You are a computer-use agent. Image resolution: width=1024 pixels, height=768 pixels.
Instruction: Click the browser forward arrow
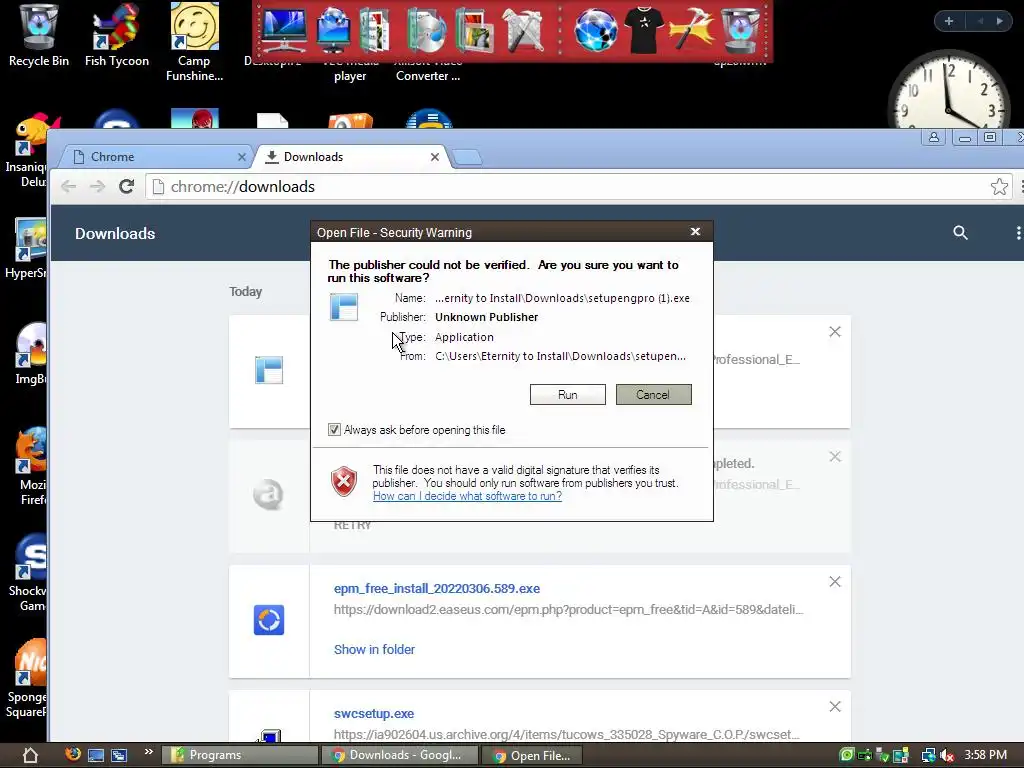tap(97, 187)
